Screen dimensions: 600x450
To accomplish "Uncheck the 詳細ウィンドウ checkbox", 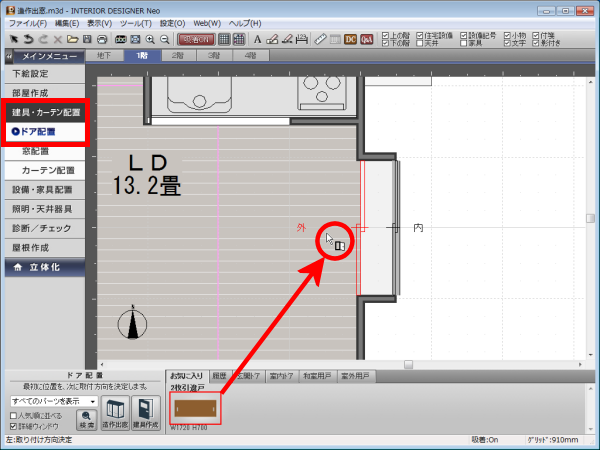I will (x=12, y=425).
